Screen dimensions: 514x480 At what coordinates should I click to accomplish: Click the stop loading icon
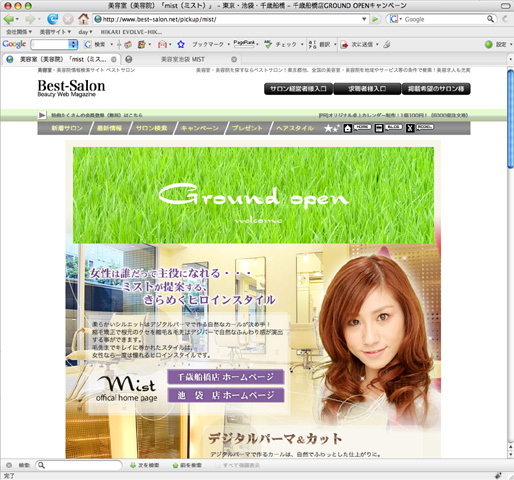coord(68,19)
